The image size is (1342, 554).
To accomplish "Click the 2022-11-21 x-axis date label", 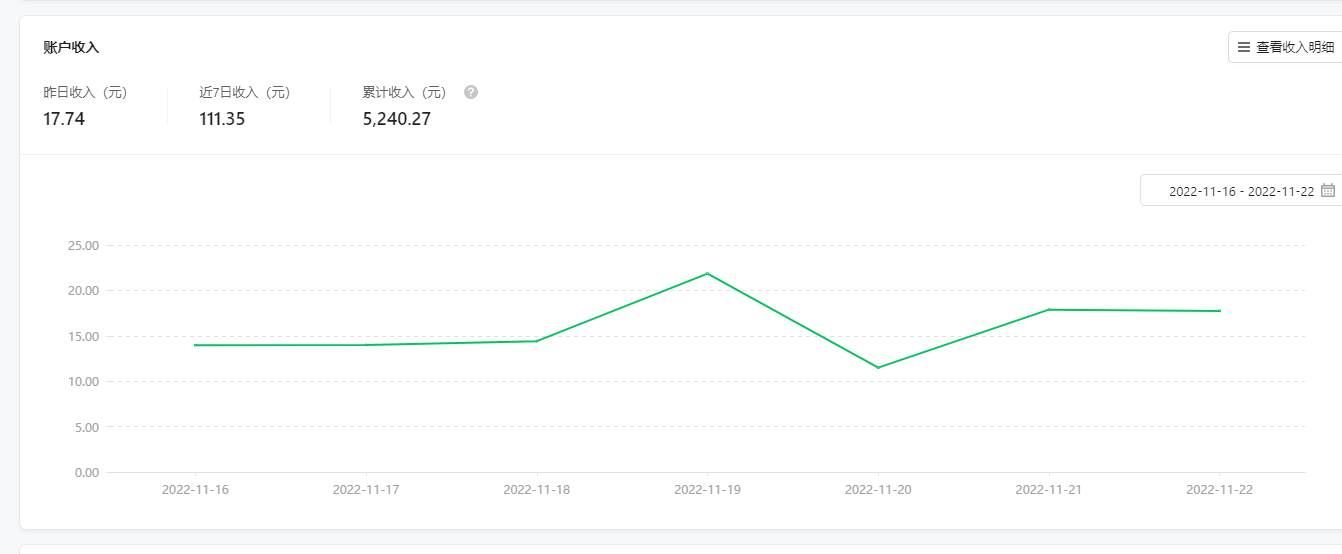I will tap(1048, 490).
